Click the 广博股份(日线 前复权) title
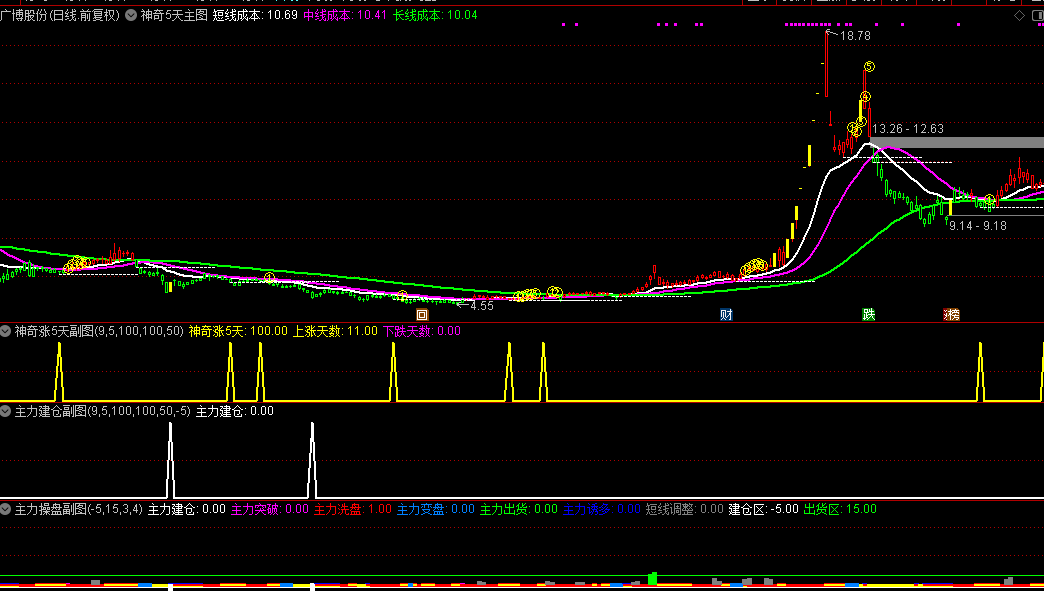This screenshot has height=591, width=1044. [60, 16]
